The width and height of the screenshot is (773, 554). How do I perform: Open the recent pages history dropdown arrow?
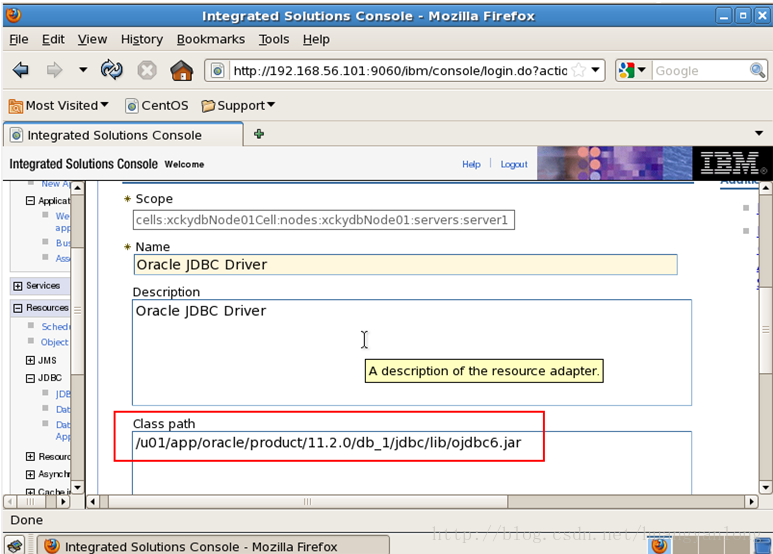pos(83,70)
